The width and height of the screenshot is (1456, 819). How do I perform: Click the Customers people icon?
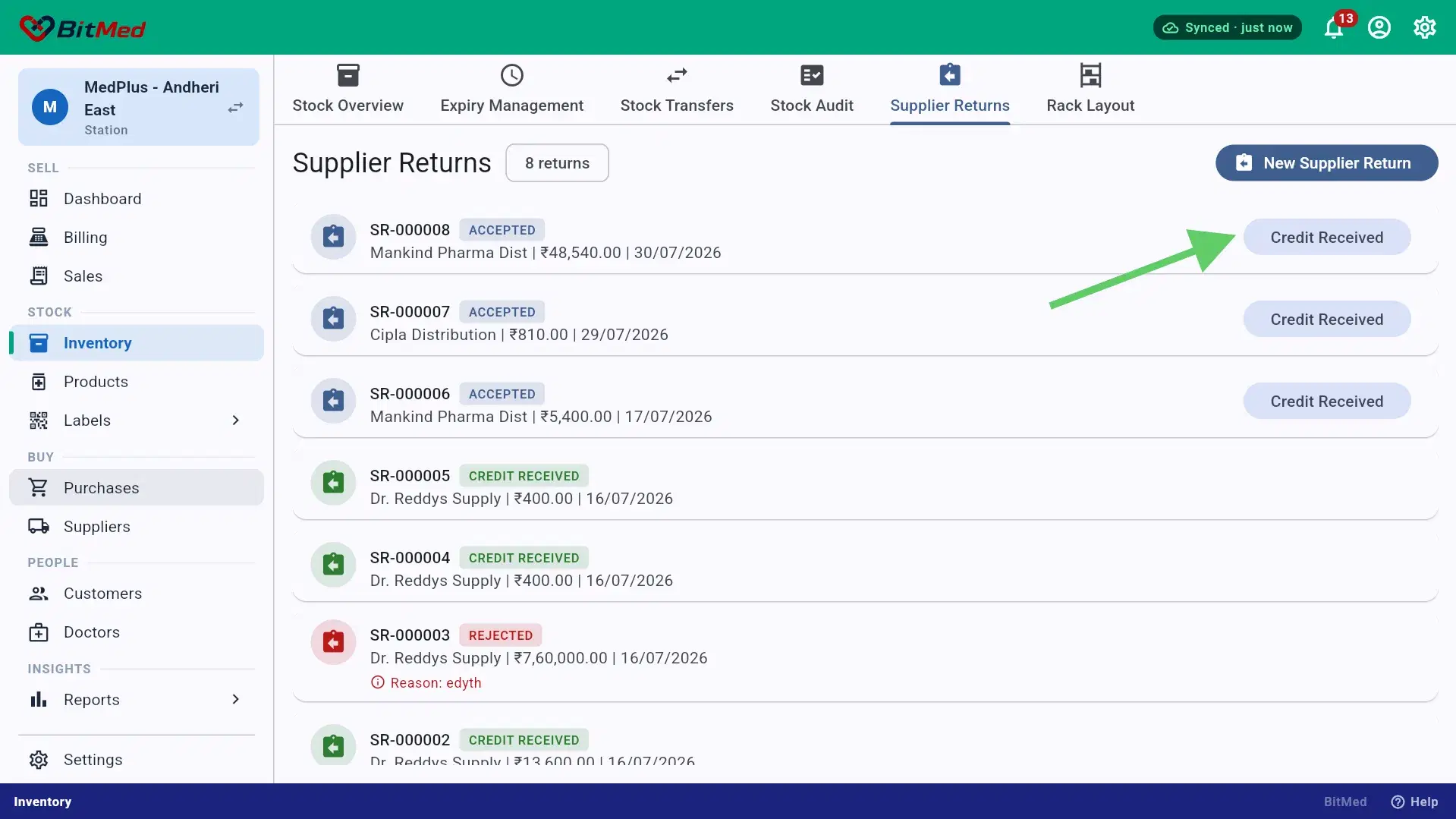click(39, 594)
